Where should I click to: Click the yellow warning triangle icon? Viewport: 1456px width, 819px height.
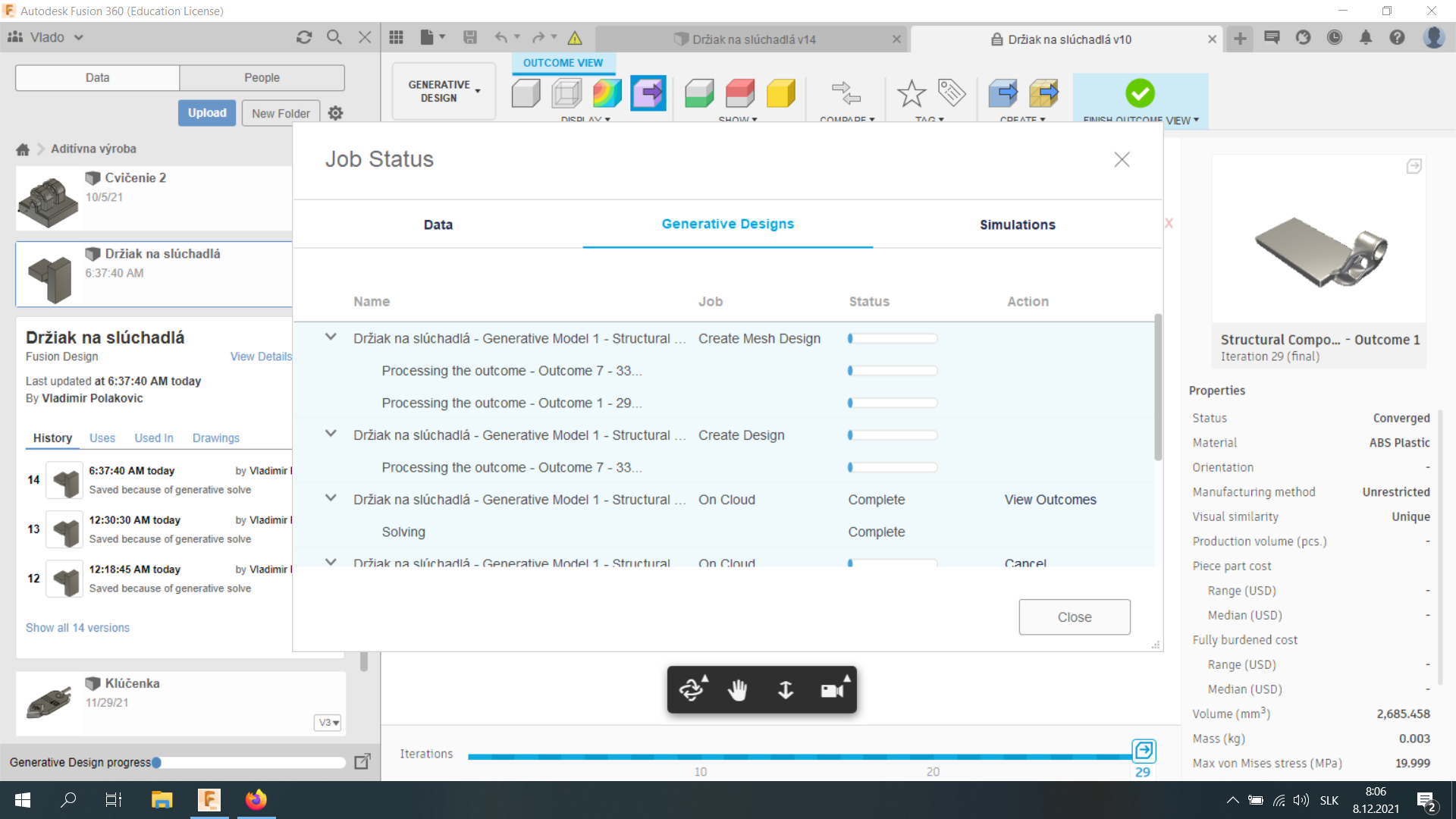coord(575,38)
